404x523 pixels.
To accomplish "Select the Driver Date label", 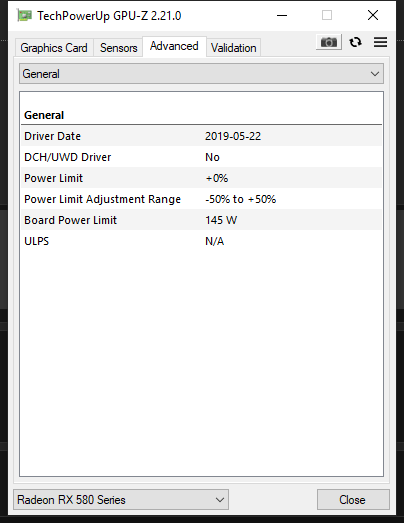I will [x=52, y=136].
